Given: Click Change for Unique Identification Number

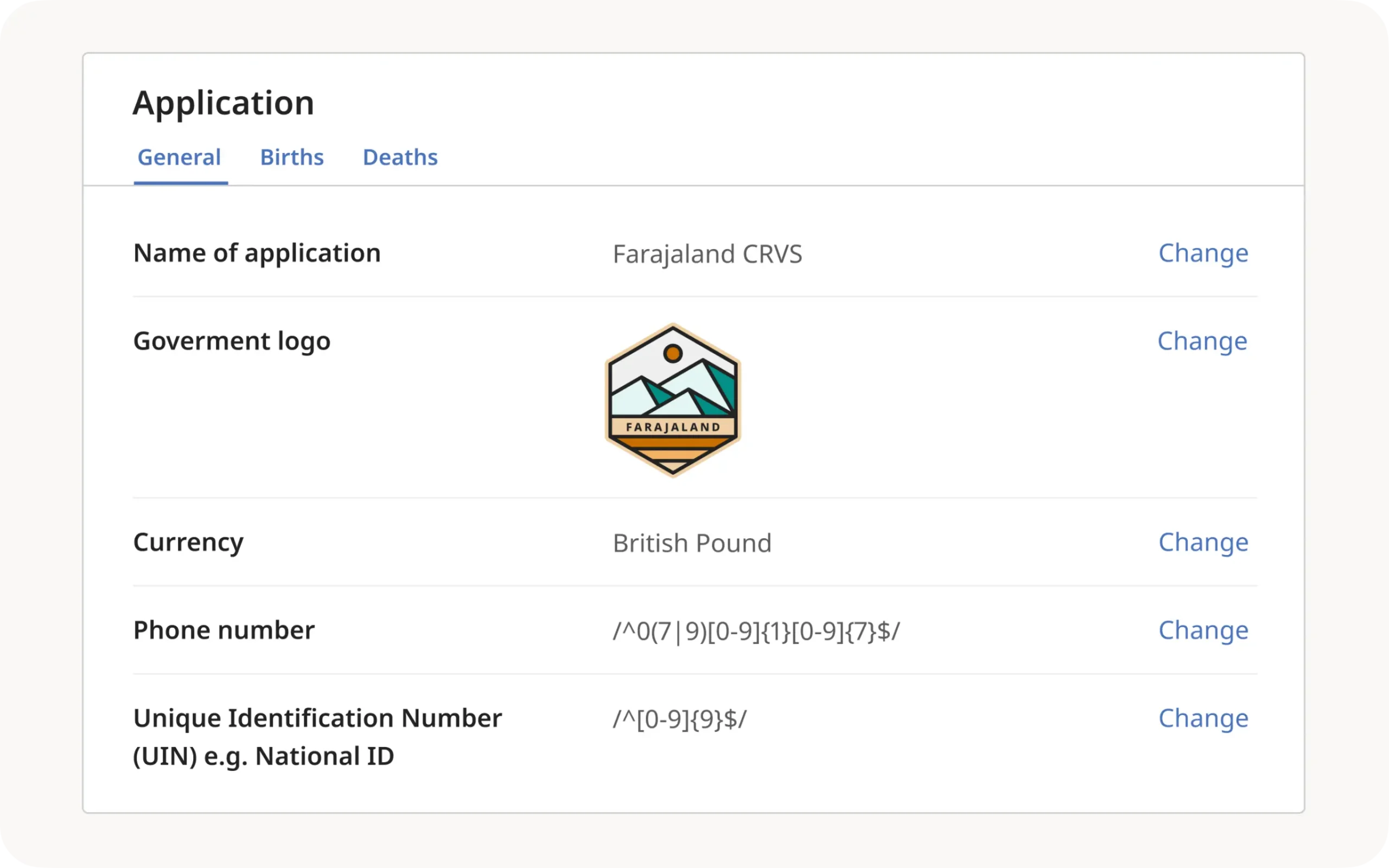Looking at the screenshot, I should click(x=1203, y=718).
